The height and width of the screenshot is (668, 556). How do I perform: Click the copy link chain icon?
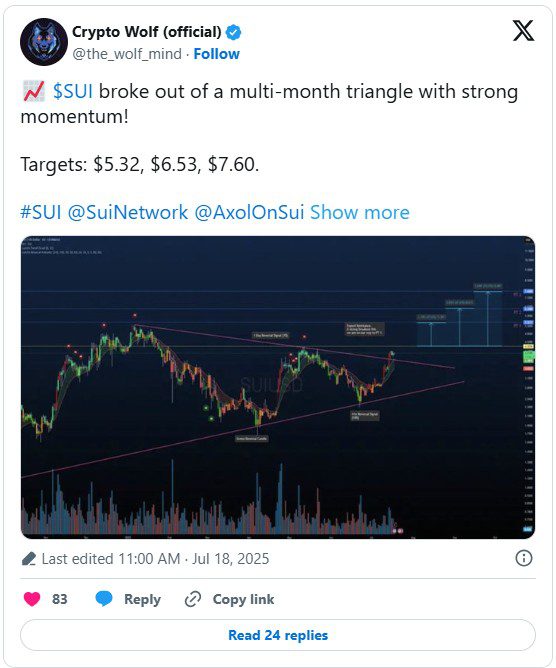193,599
